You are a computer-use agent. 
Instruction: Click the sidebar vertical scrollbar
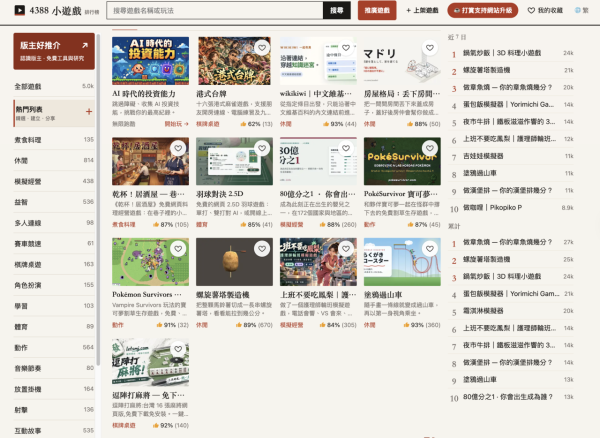98,199
